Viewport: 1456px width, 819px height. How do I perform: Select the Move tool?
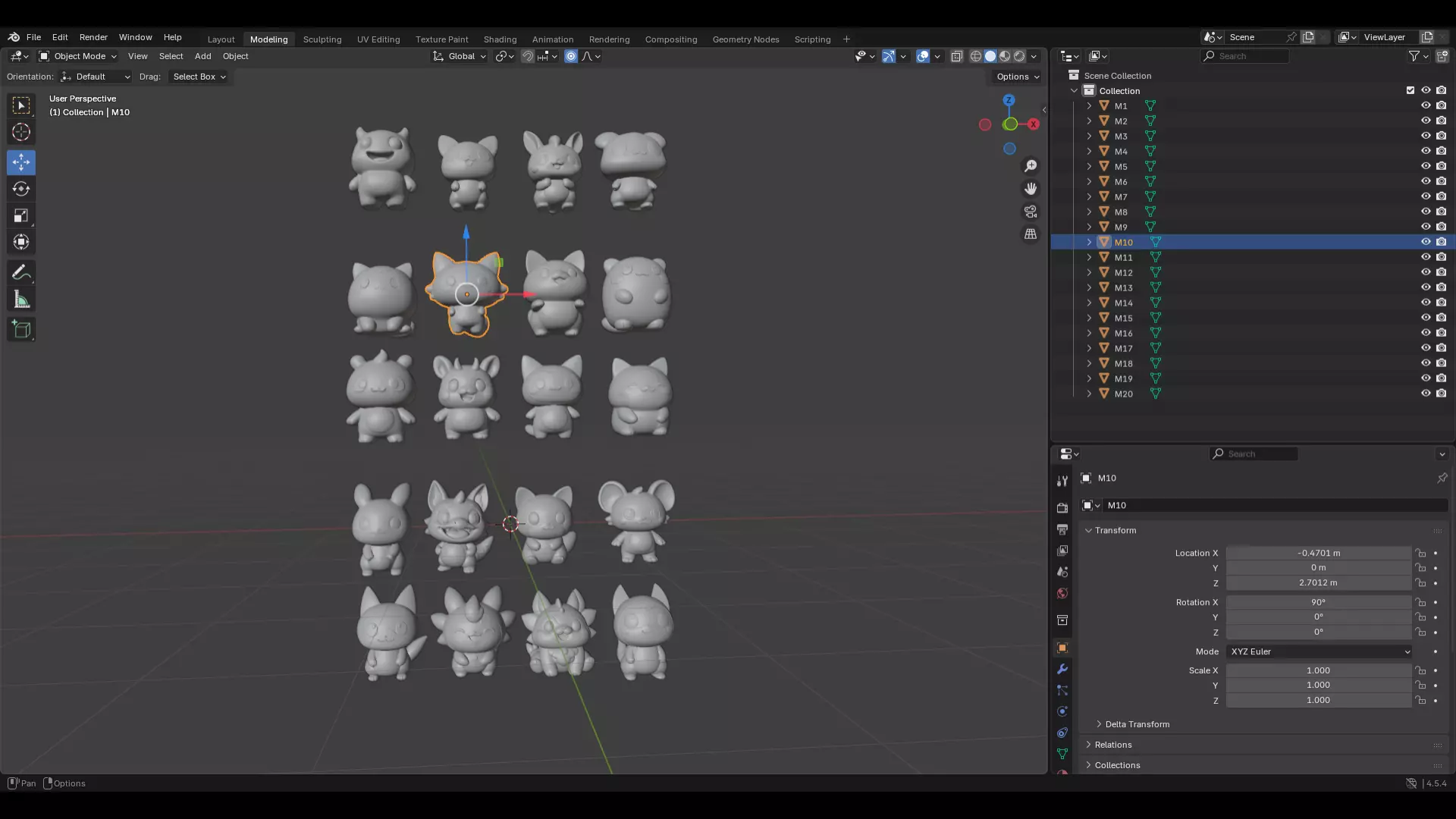tap(21, 162)
